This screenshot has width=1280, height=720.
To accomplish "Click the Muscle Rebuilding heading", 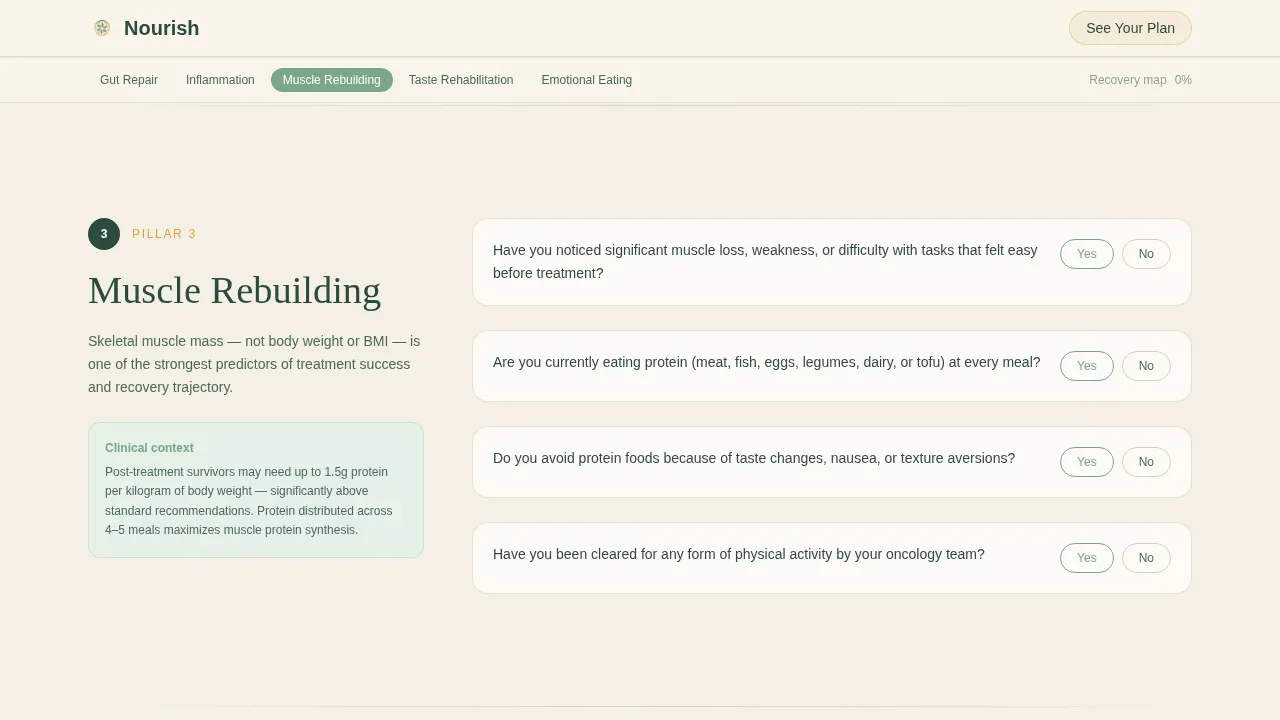I will coord(234,291).
